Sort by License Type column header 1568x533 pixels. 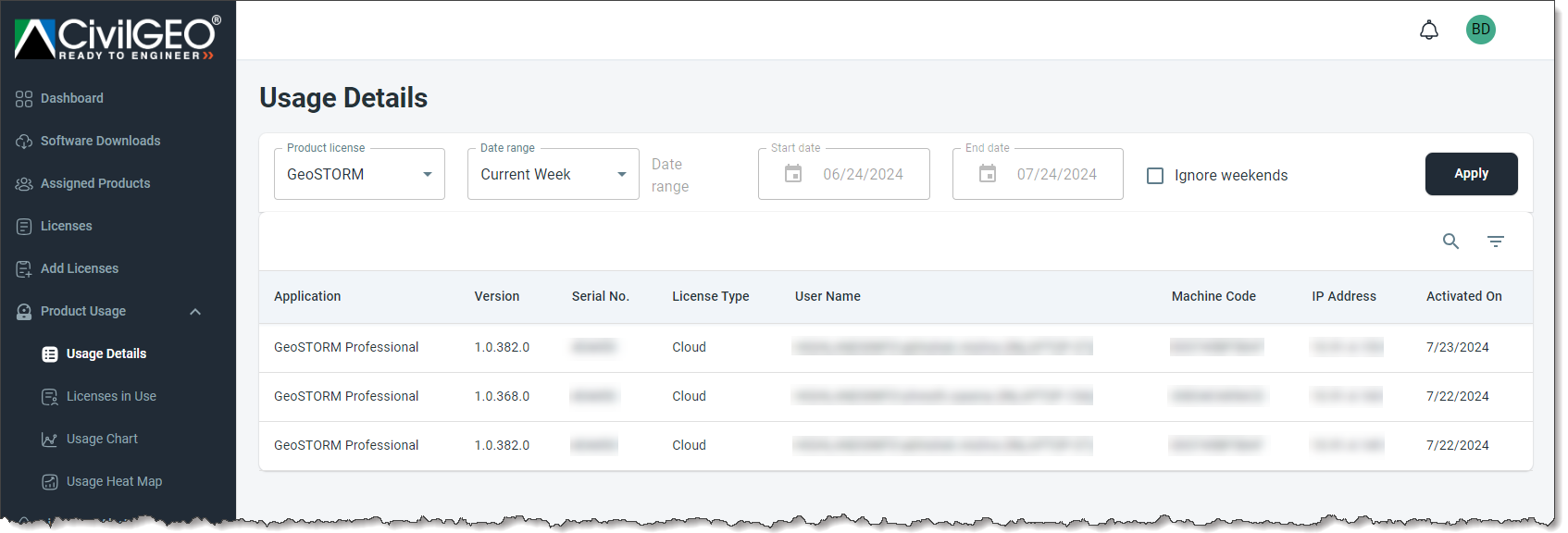711,296
